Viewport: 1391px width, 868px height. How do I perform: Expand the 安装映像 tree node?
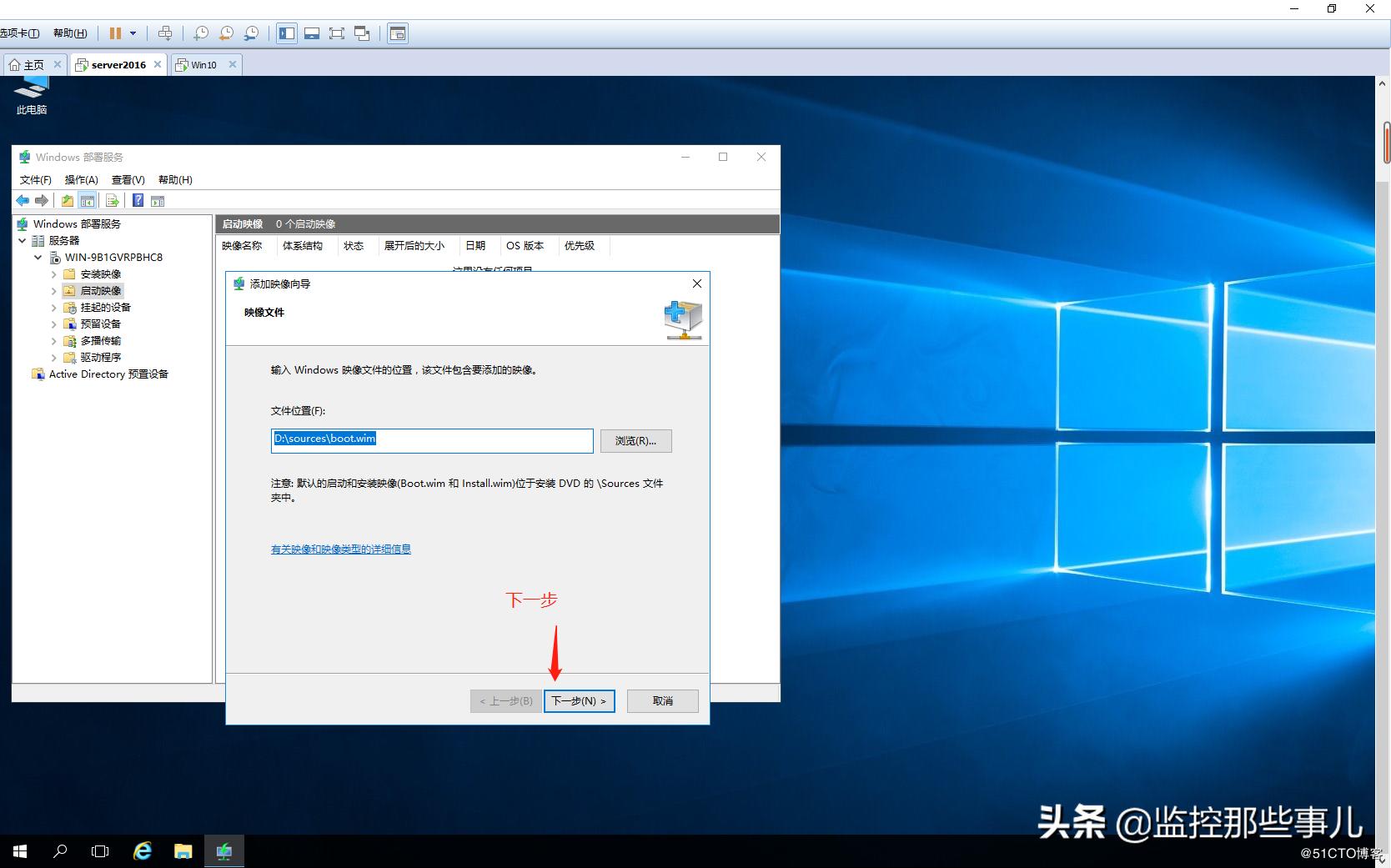[53, 273]
